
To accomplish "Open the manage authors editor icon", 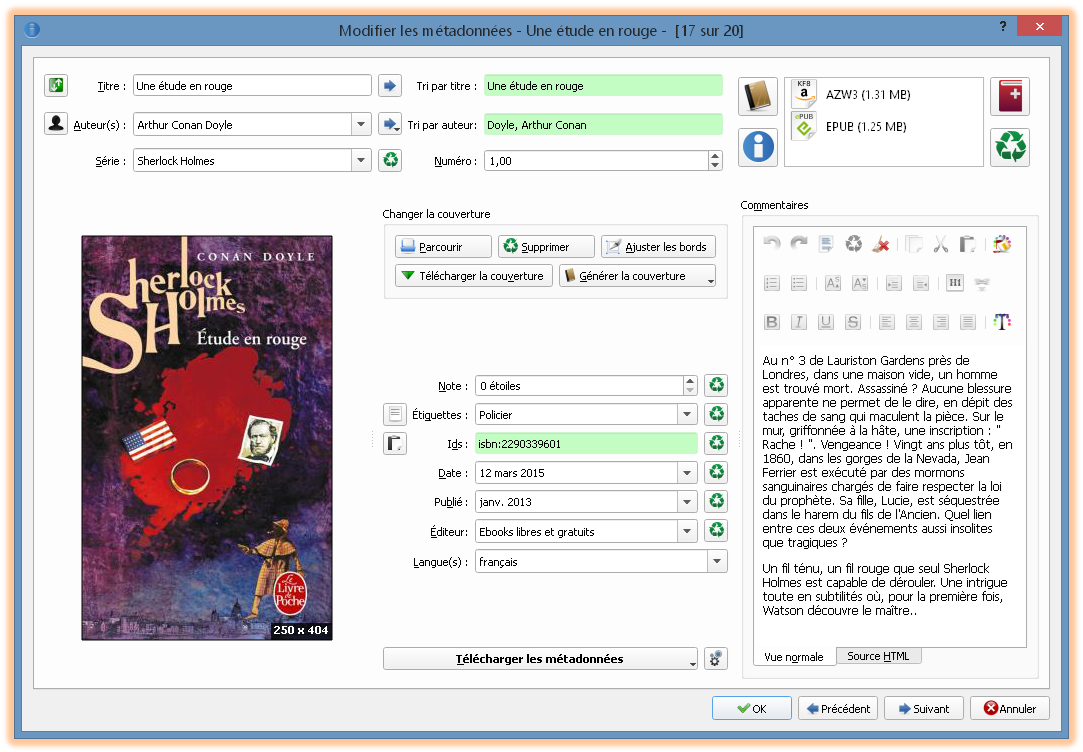I will (x=56, y=124).
